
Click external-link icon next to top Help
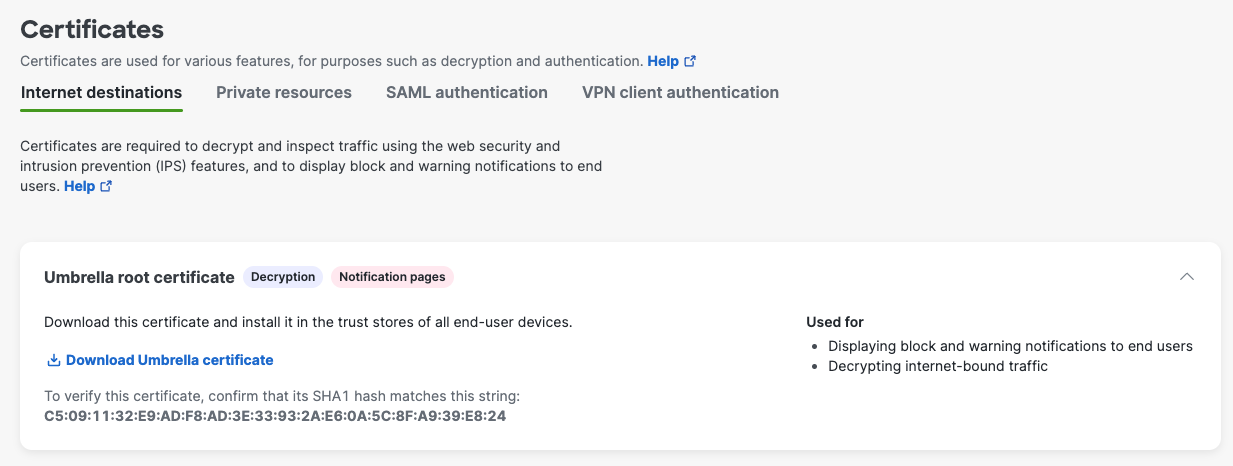pyautogui.click(x=690, y=61)
